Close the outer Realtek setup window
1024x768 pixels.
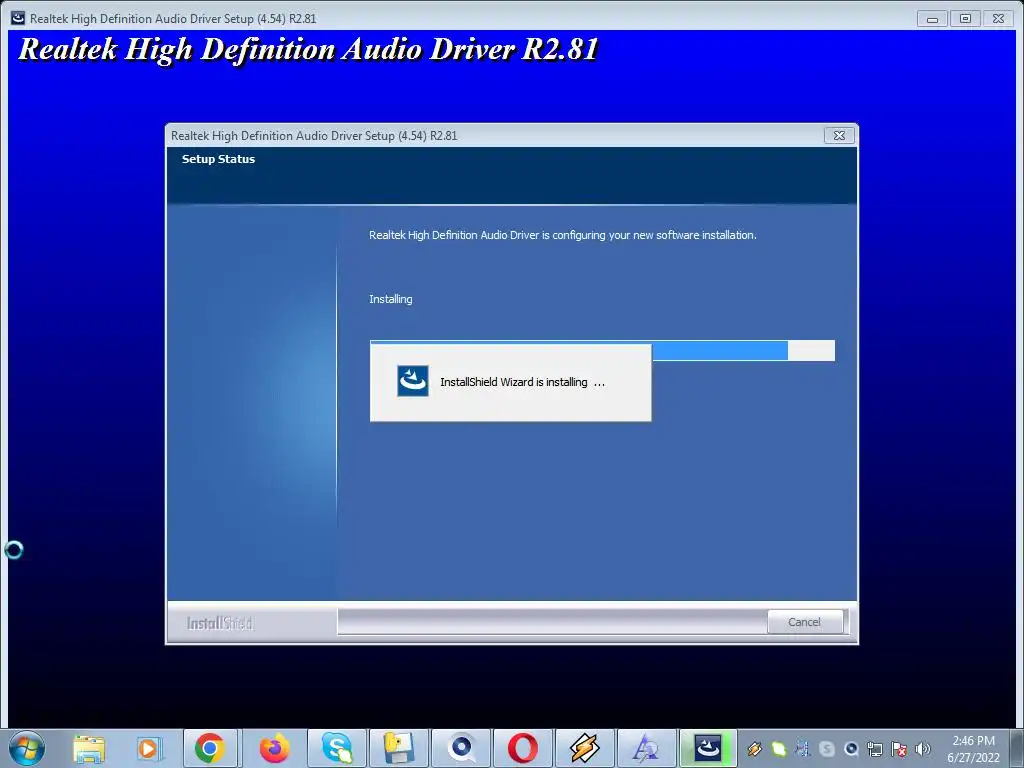[x=999, y=18]
